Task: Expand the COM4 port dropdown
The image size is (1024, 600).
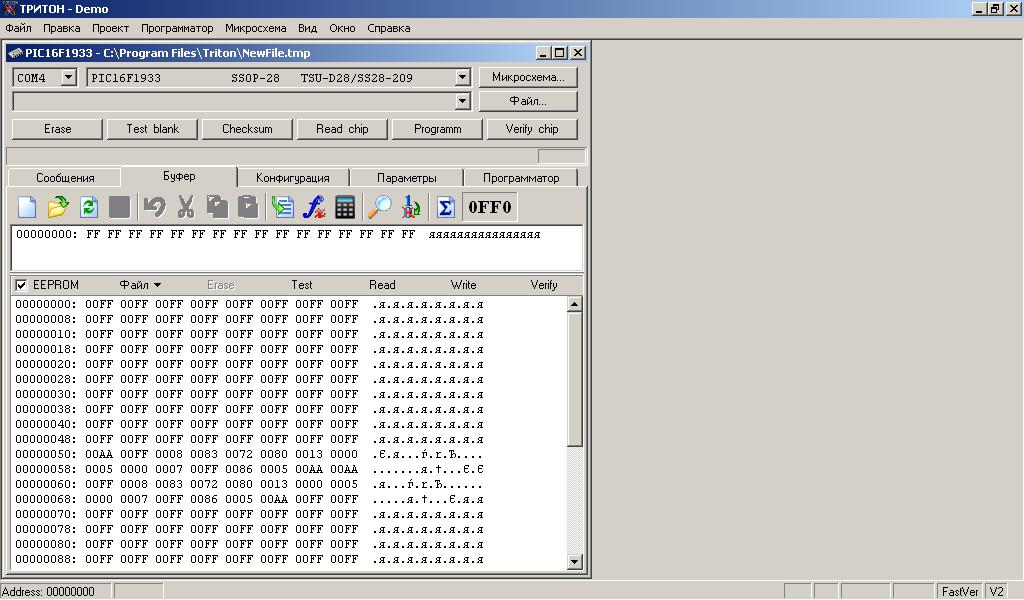Action: (68, 77)
